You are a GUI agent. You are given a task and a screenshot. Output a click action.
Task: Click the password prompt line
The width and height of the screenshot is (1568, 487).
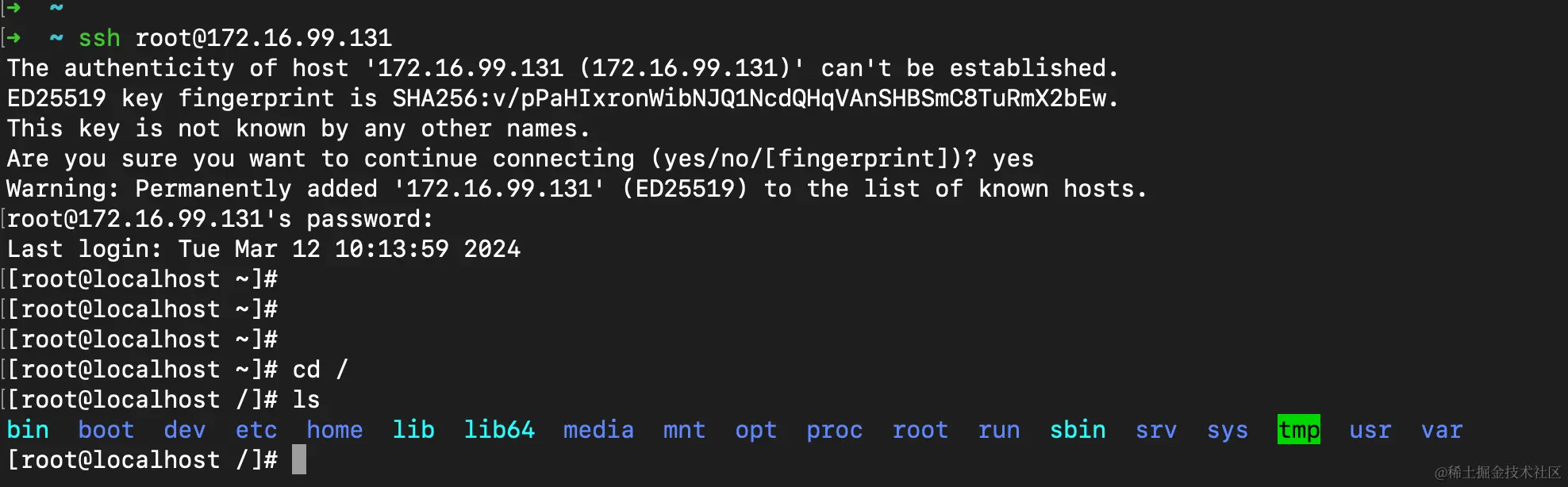coord(220,219)
